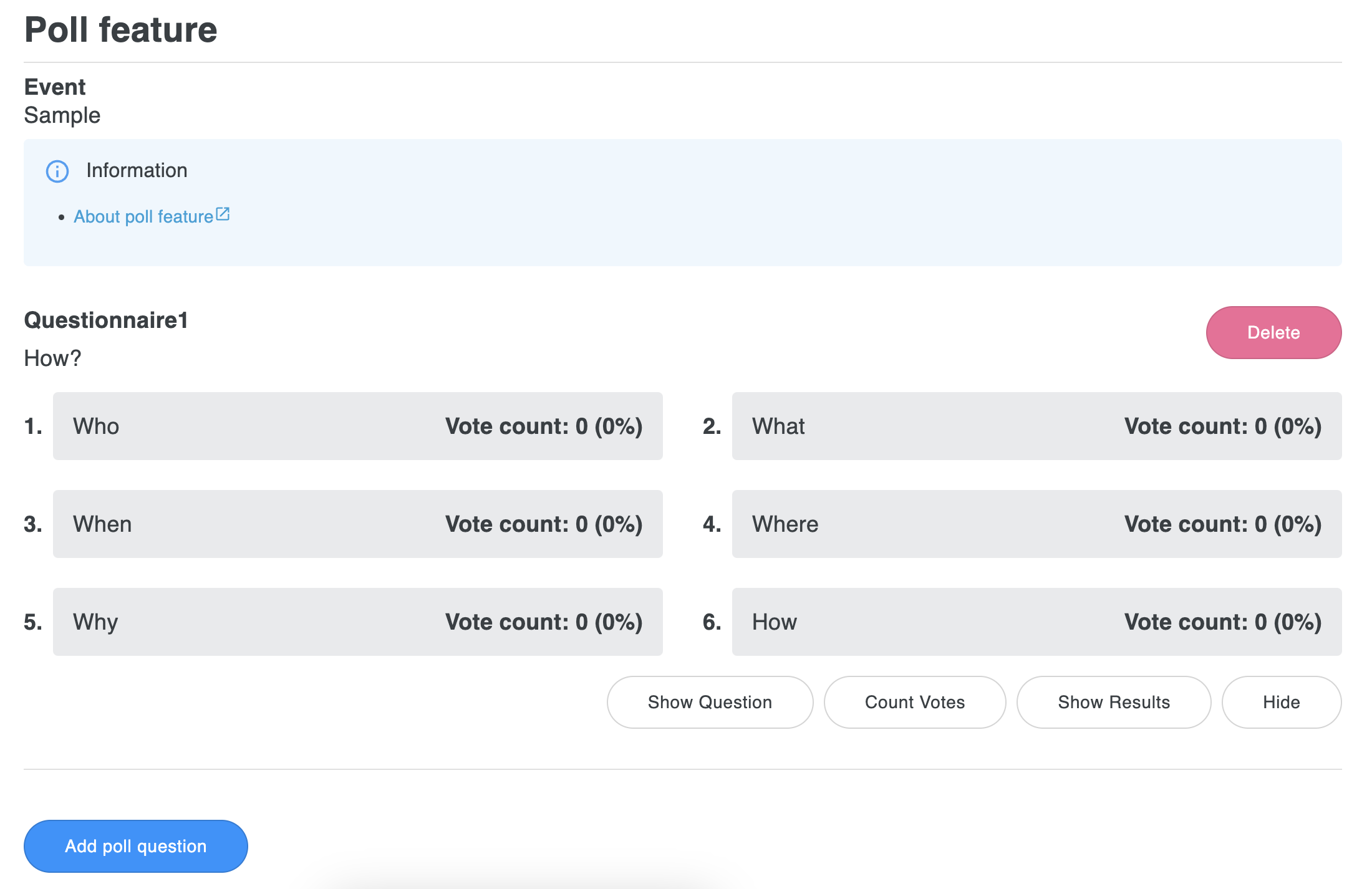Click the Information circle icon
Screen dimensions: 1372x889
57,171
